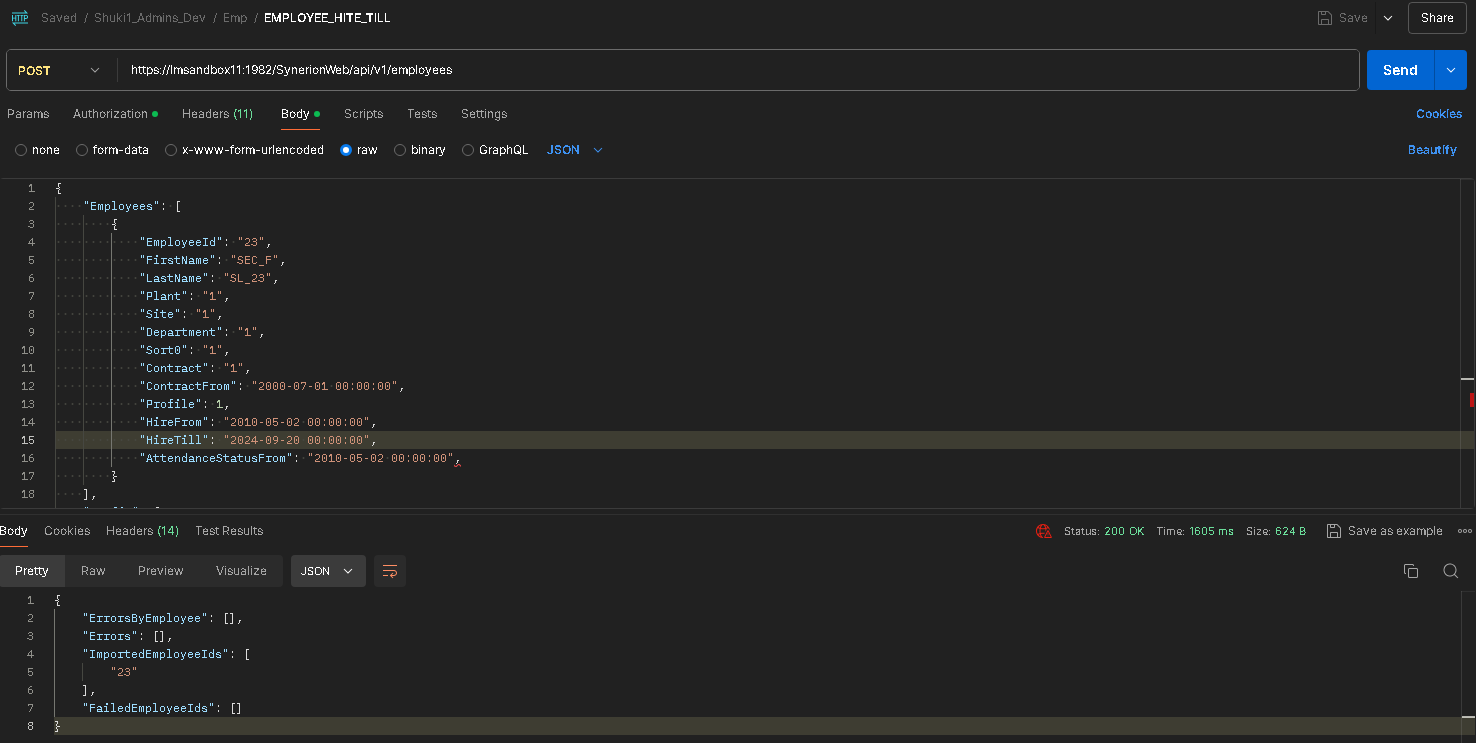This screenshot has width=1476, height=743.
Task: Click the "AttendanceStatusFrom" line
Action: pos(299,458)
